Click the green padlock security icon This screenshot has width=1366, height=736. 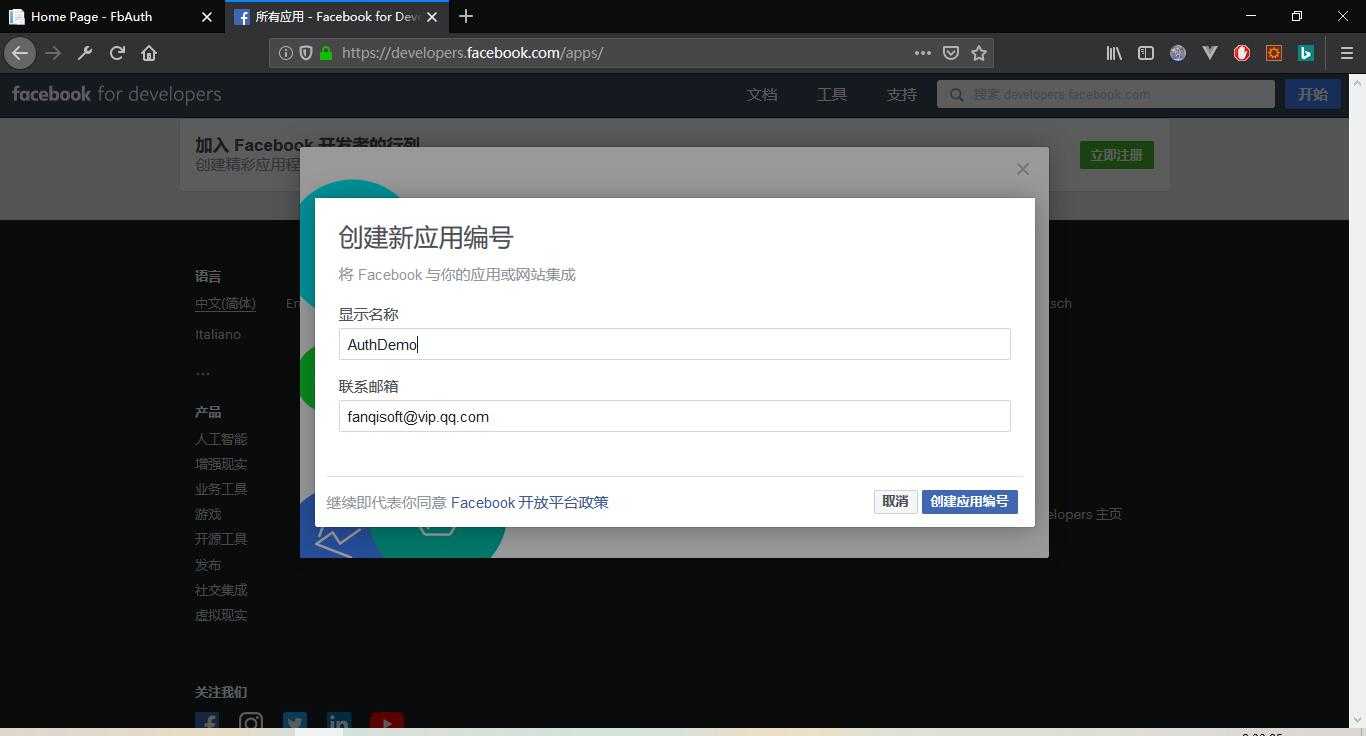coord(326,53)
